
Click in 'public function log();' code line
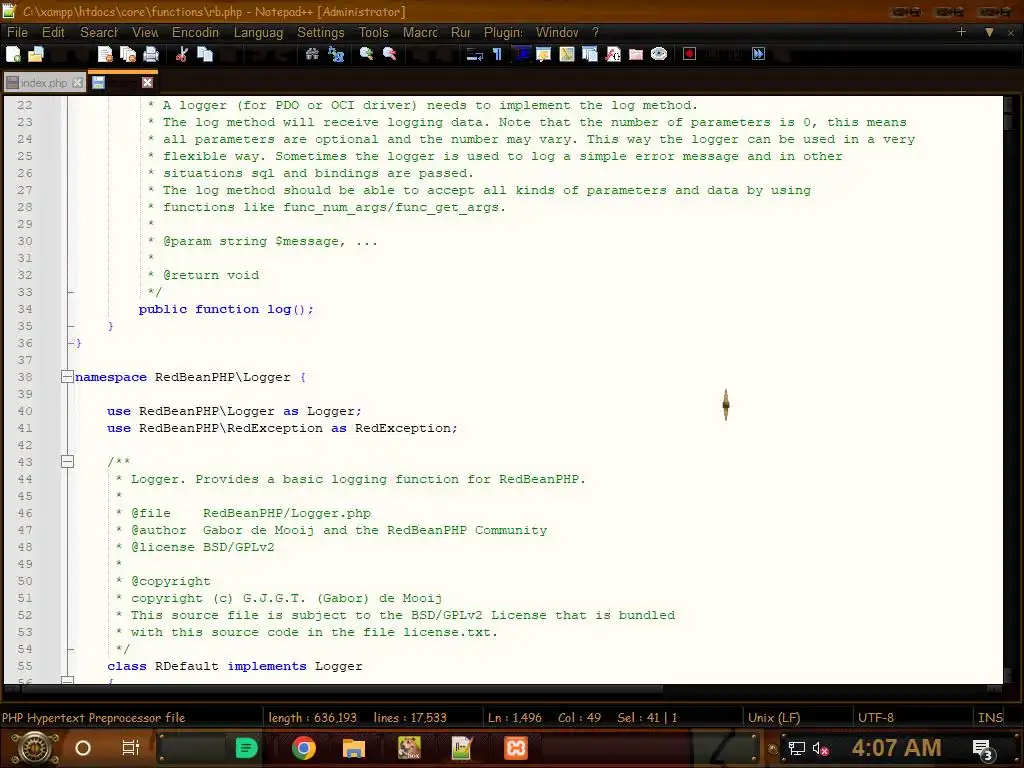[226, 309]
